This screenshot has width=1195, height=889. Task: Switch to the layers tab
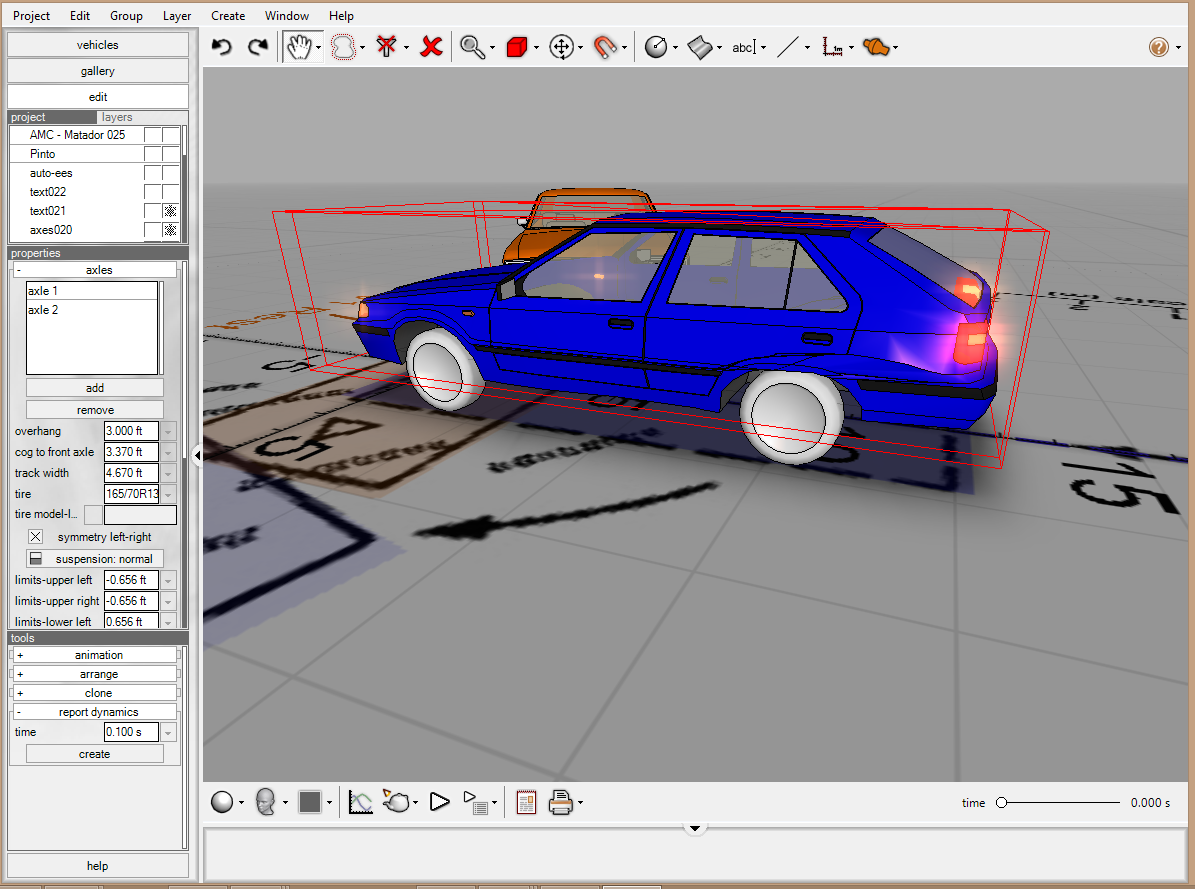point(117,117)
